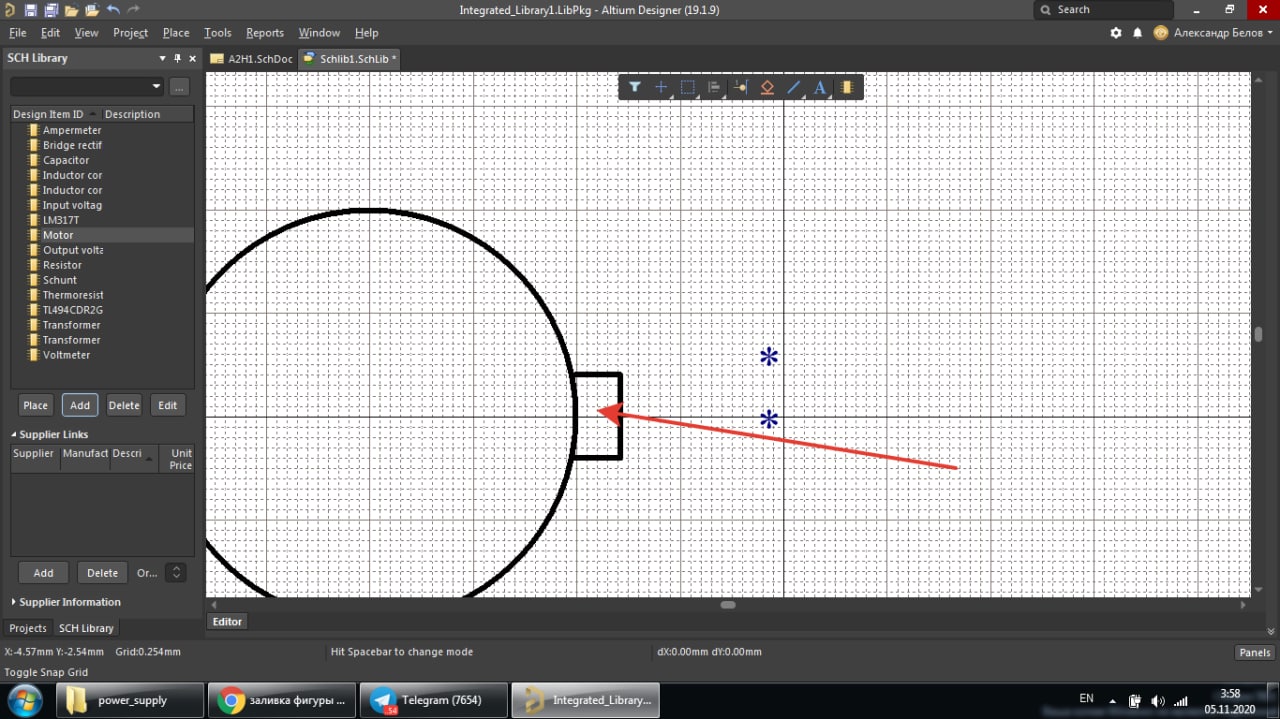
Task: Click the user avatar icon
Action: coord(1160,33)
